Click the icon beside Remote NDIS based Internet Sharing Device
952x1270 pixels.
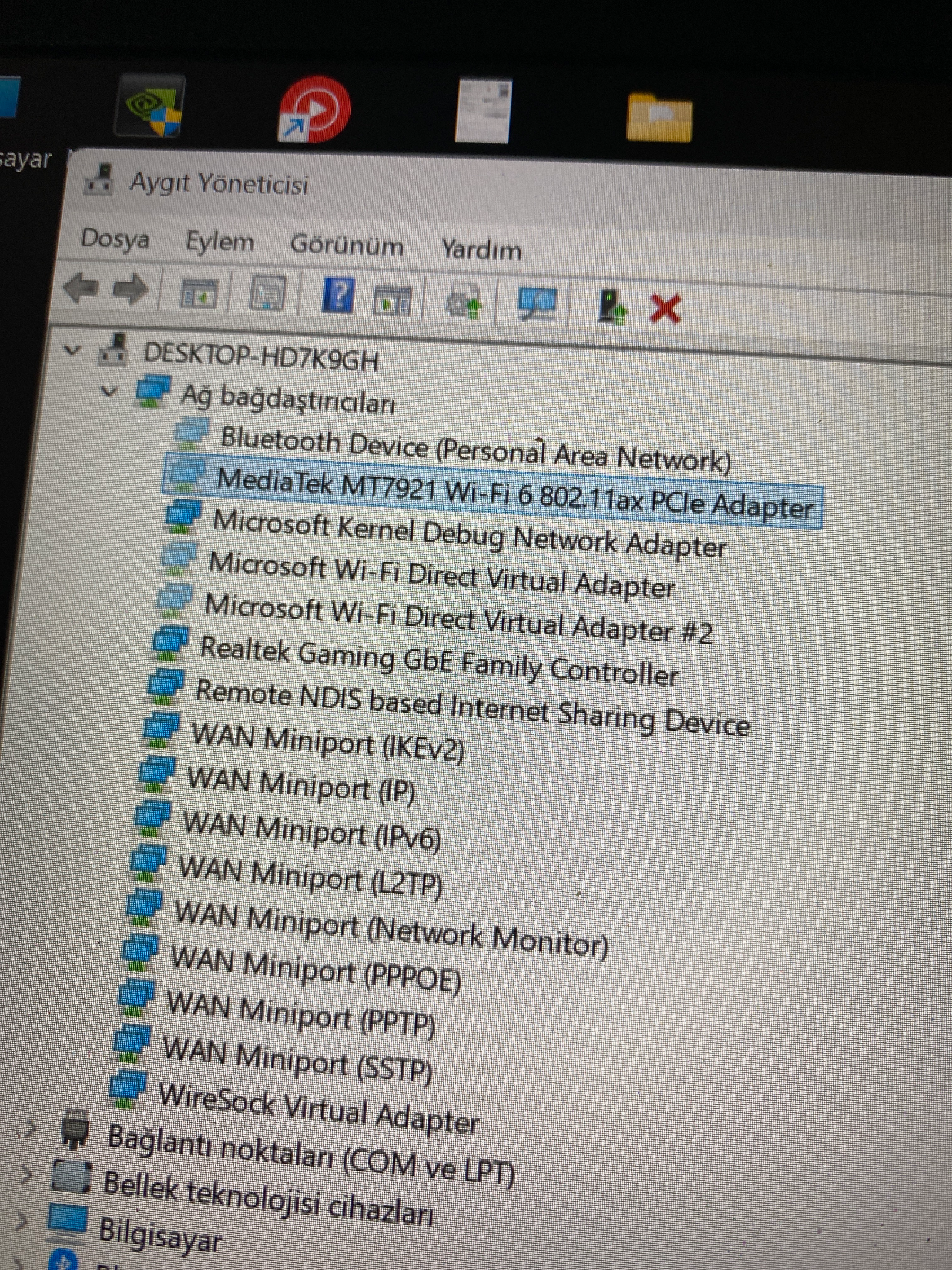[x=167, y=686]
